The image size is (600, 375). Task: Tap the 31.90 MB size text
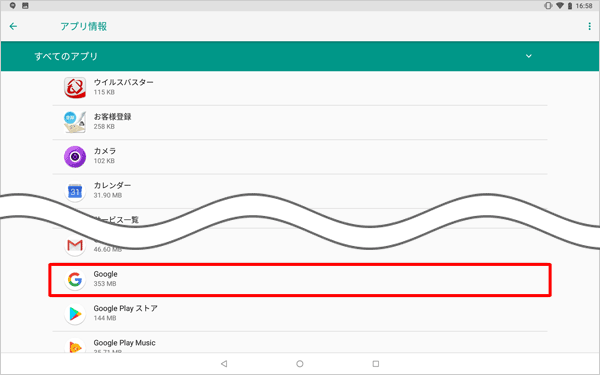(x=108, y=195)
